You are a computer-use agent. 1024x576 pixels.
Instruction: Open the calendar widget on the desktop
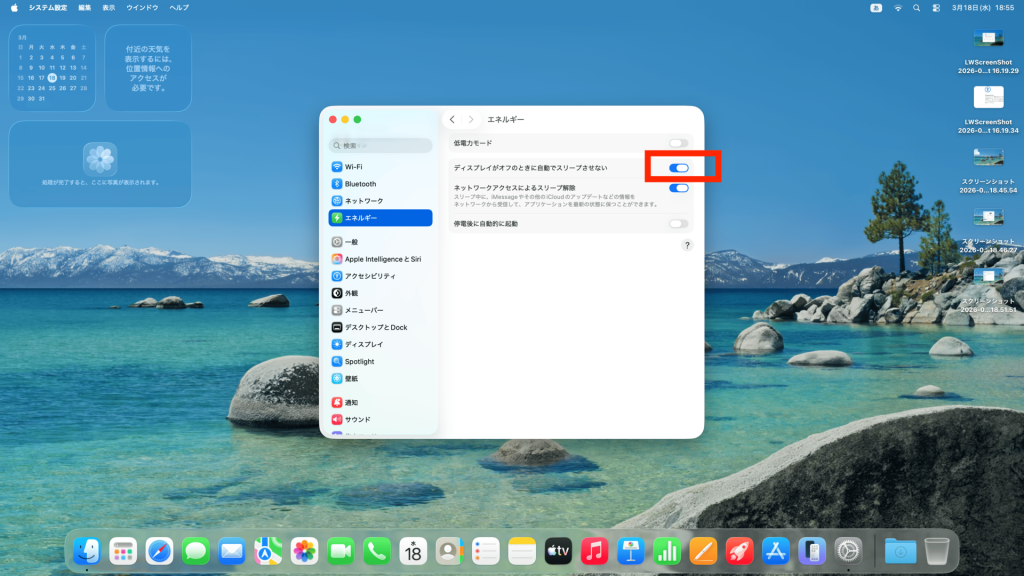click(x=52, y=68)
